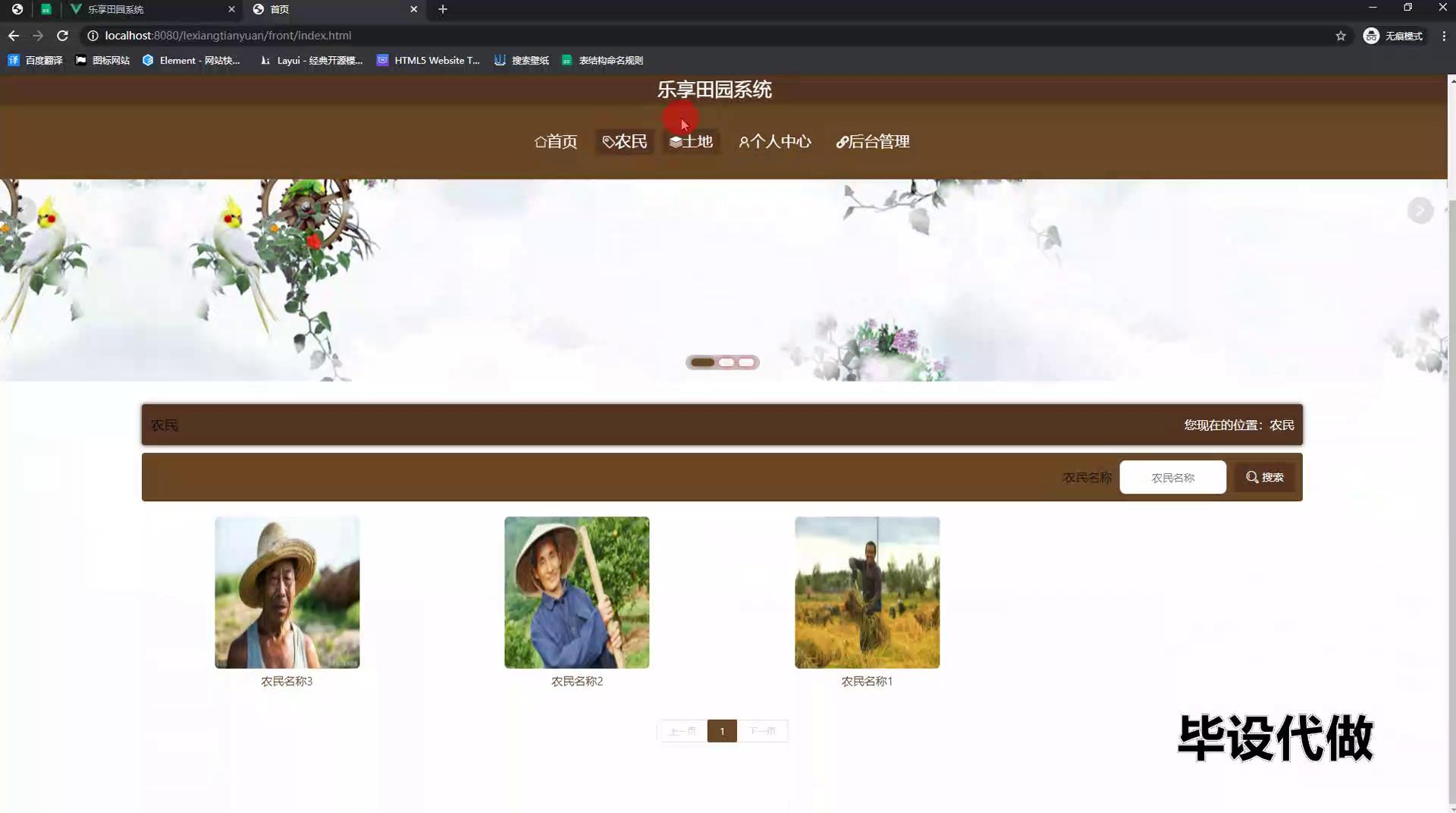Select the second carousel indicator dot

[726, 363]
